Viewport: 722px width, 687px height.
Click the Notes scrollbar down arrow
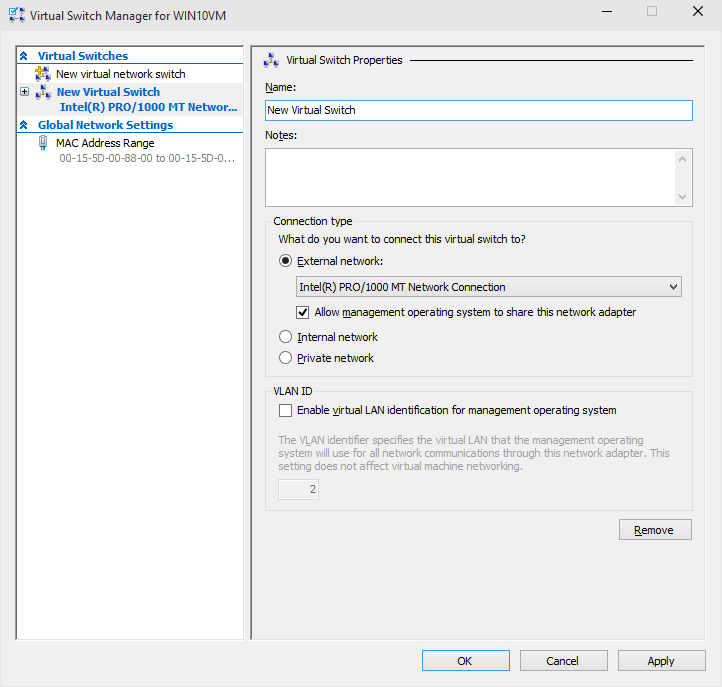[682, 197]
